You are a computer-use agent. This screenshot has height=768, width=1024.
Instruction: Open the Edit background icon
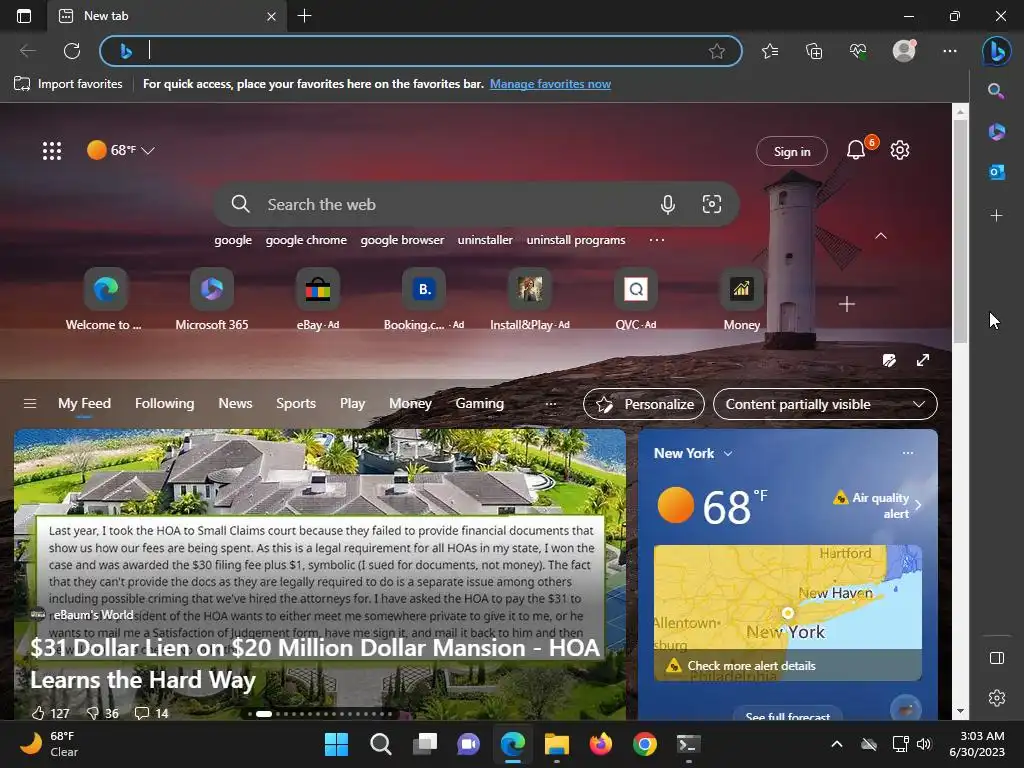point(889,360)
